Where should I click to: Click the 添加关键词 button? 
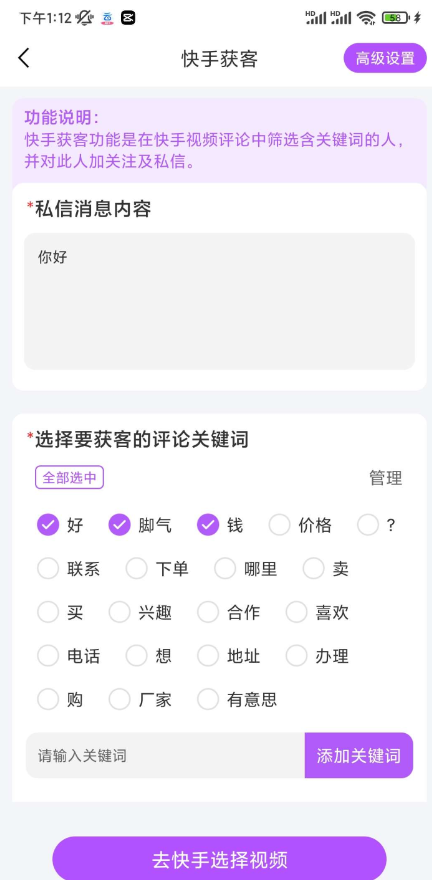tap(359, 755)
